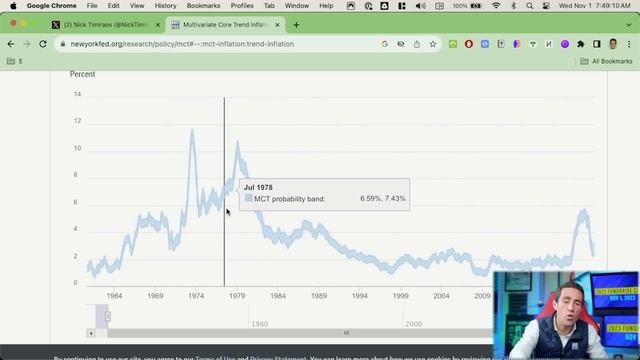Image resolution: width=640 pixels, height=360 pixels.
Task: Open the Edit menu
Action: point(113,6)
